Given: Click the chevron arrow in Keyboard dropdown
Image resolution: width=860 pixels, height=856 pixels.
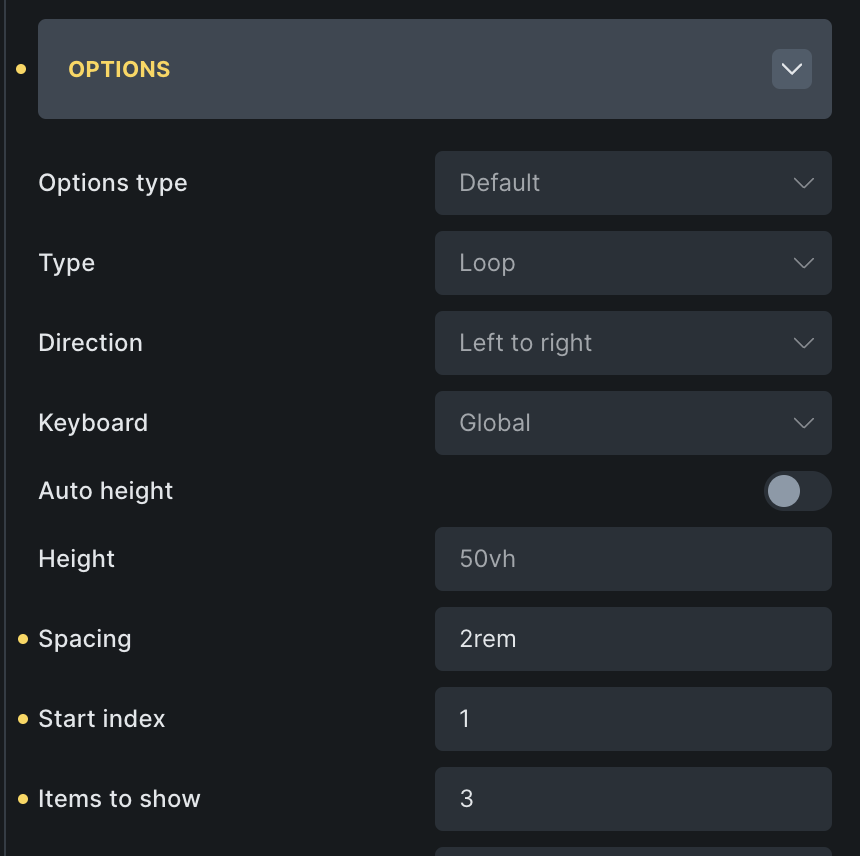Looking at the screenshot, I should (803, 423).
